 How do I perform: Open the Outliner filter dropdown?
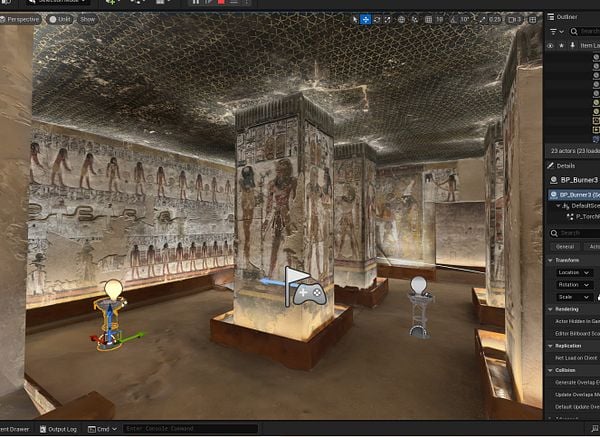pos(556,32)
